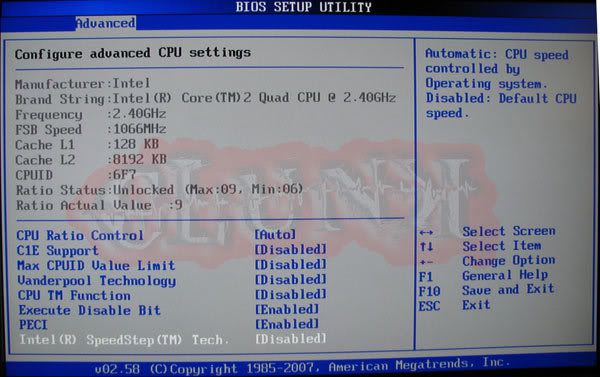
Task: Toggle PECI [Enabled] value
Action: click(x=287, y=324)
